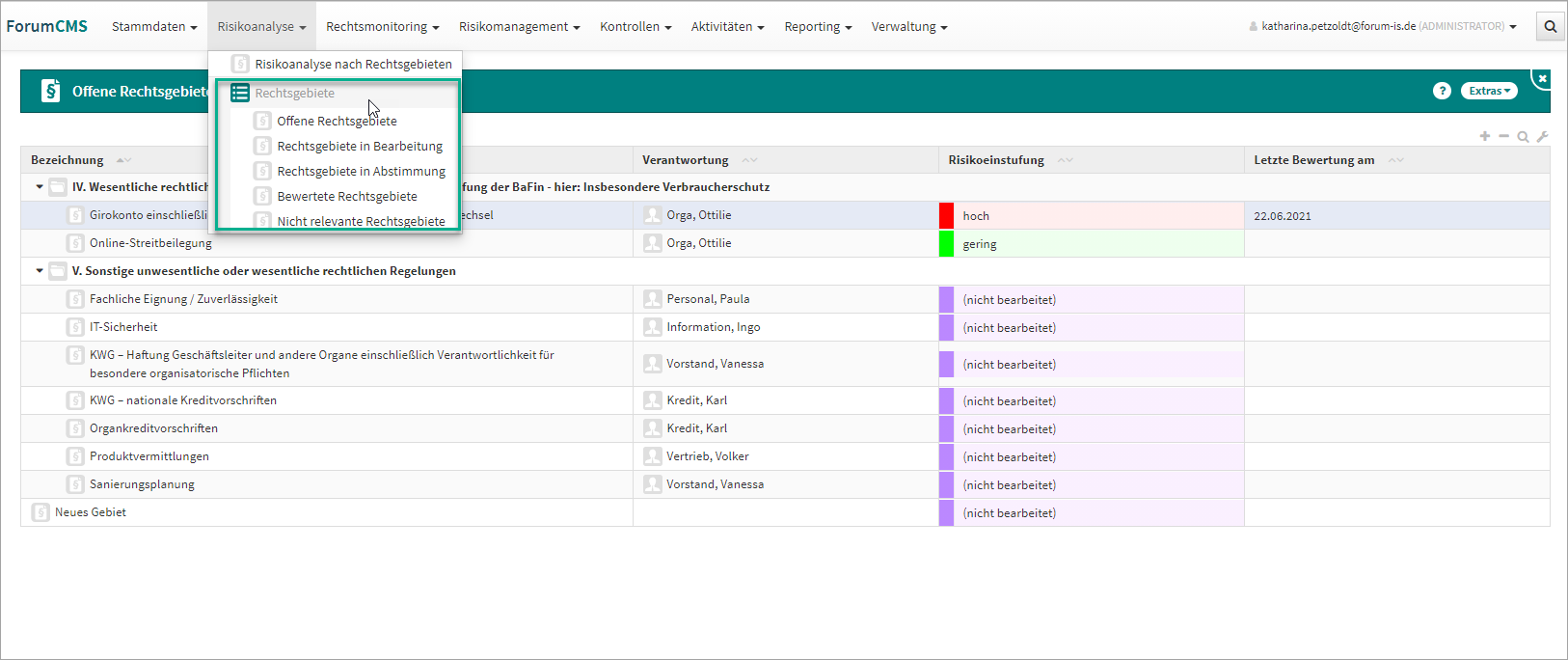The height and width of the screenshot is (660, 1568).
Task: Click the plus icon above the table
Action: [x=1485, y=136]
